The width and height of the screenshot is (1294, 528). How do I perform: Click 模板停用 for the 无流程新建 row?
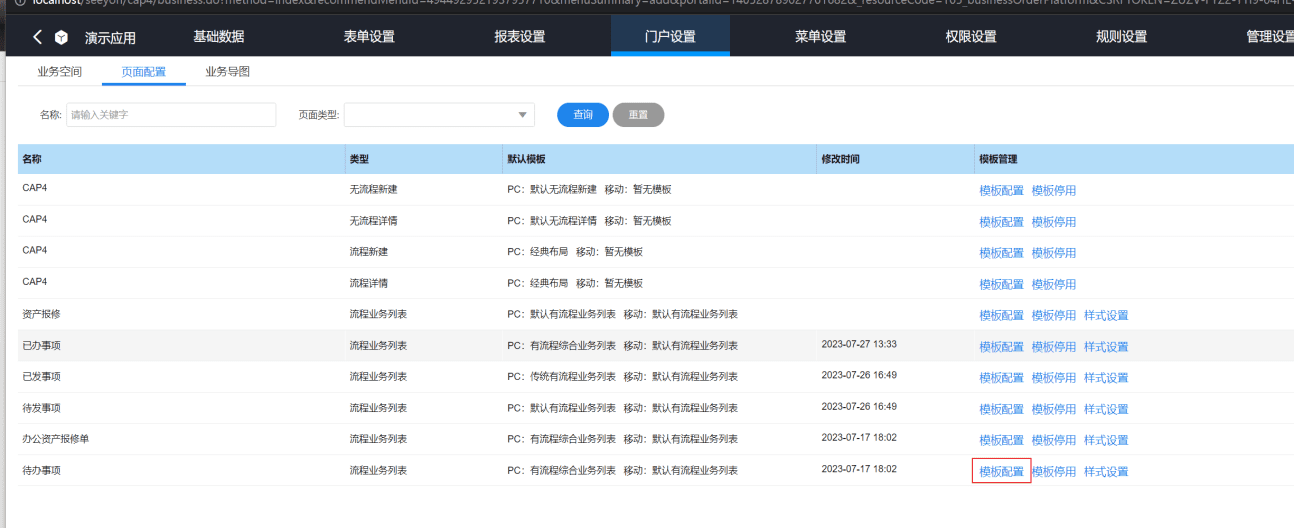[1054, 191]
